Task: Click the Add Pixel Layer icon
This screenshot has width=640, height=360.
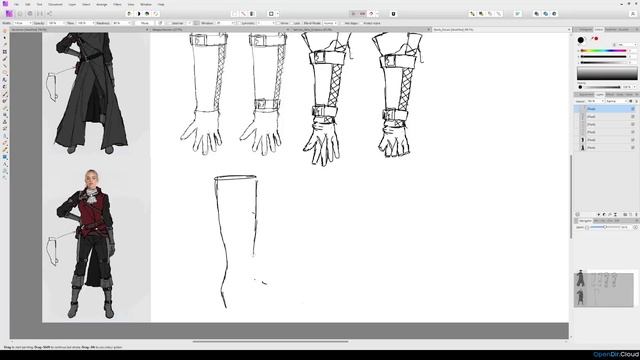Action: [631, 214]
